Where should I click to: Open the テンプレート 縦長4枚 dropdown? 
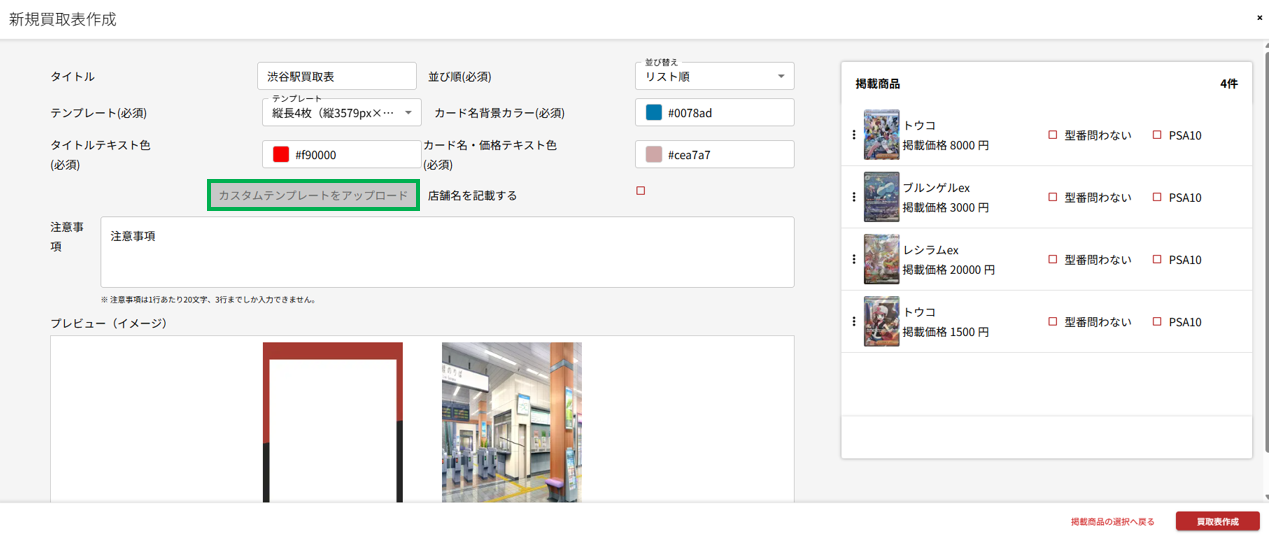341,112
